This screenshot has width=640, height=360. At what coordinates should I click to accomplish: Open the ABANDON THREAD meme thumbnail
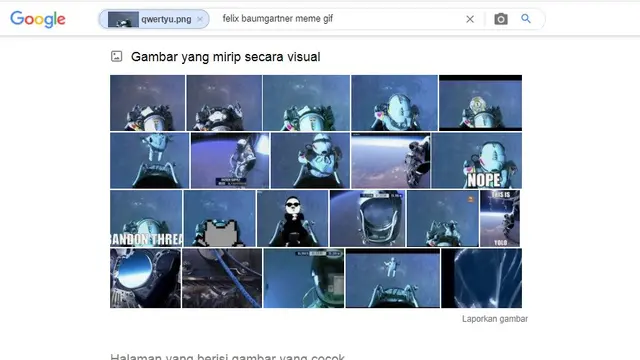click(146, 218)
